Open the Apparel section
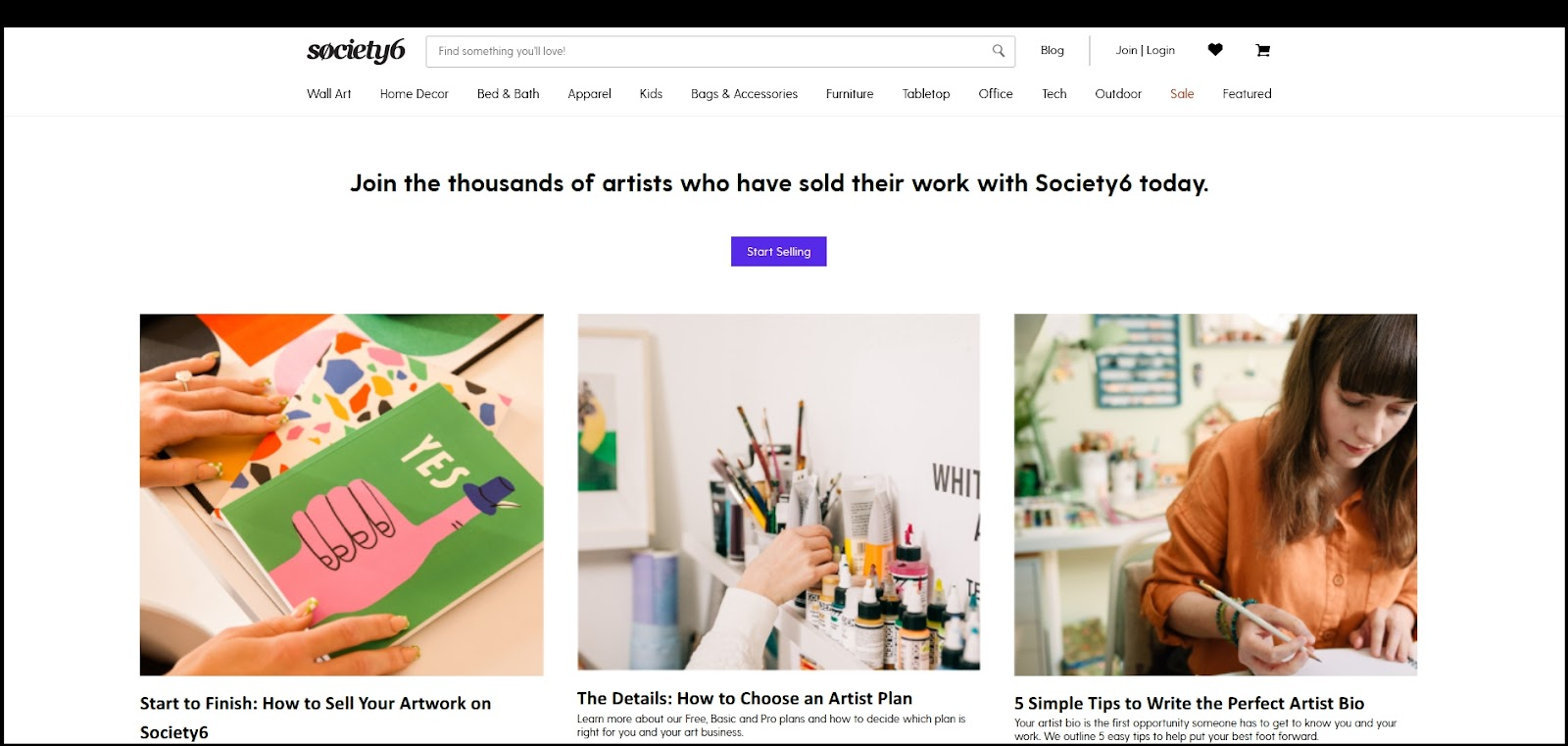 588,94
